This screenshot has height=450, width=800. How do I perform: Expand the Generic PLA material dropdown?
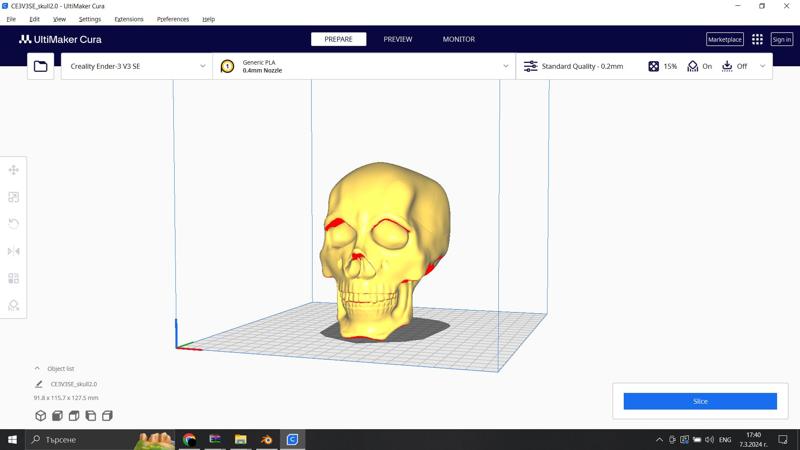pos(364,66)
